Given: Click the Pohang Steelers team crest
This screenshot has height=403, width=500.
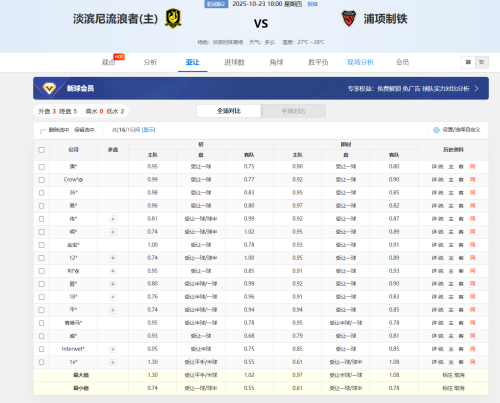Looking at the screenshot, I should pos(349,18).
